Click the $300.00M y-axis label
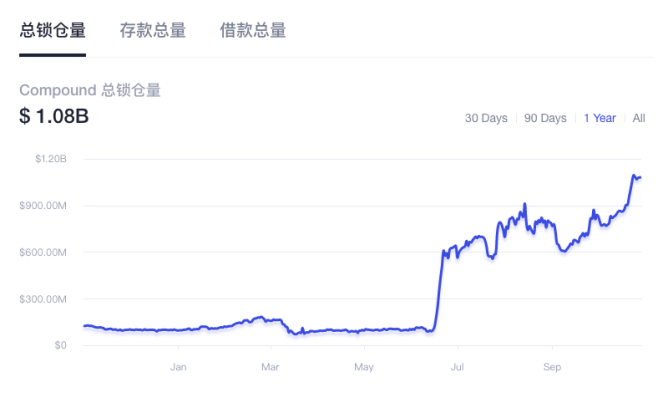Viewport: 668px width, 408px height. coord(43,299)
